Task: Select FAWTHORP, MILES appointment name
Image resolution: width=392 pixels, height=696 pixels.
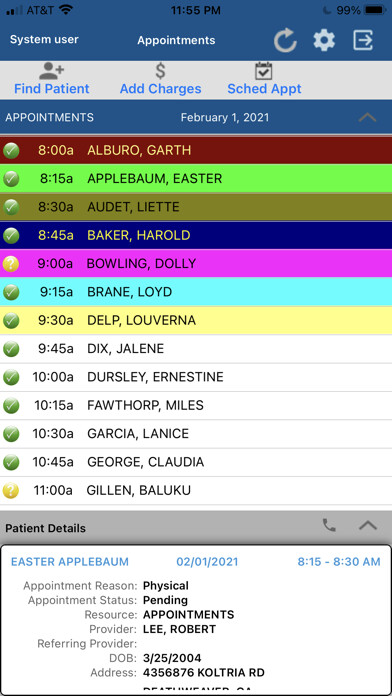Action: [x=145, y=405]
